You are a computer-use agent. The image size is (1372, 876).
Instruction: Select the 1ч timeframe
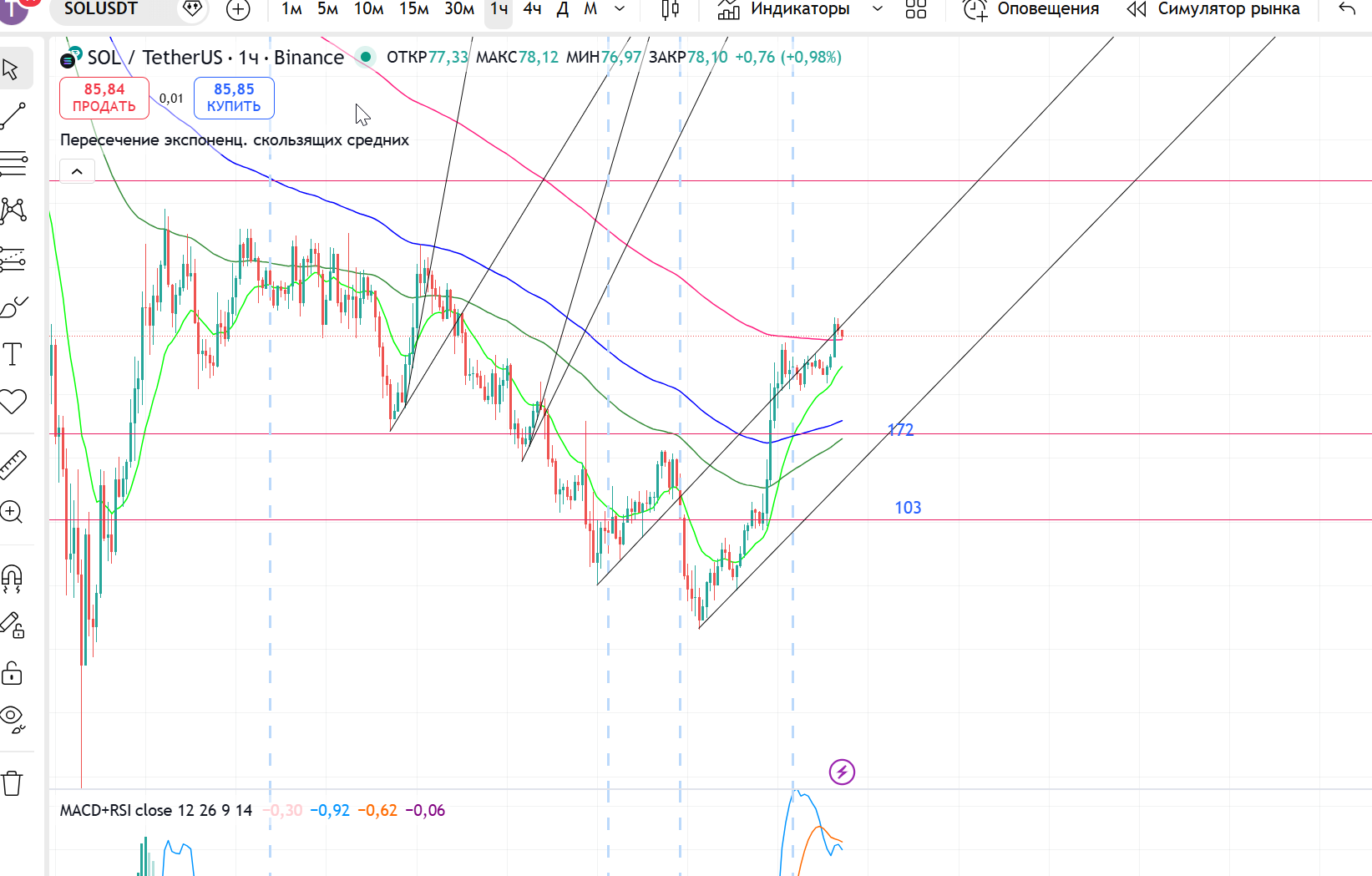(499, 9)
